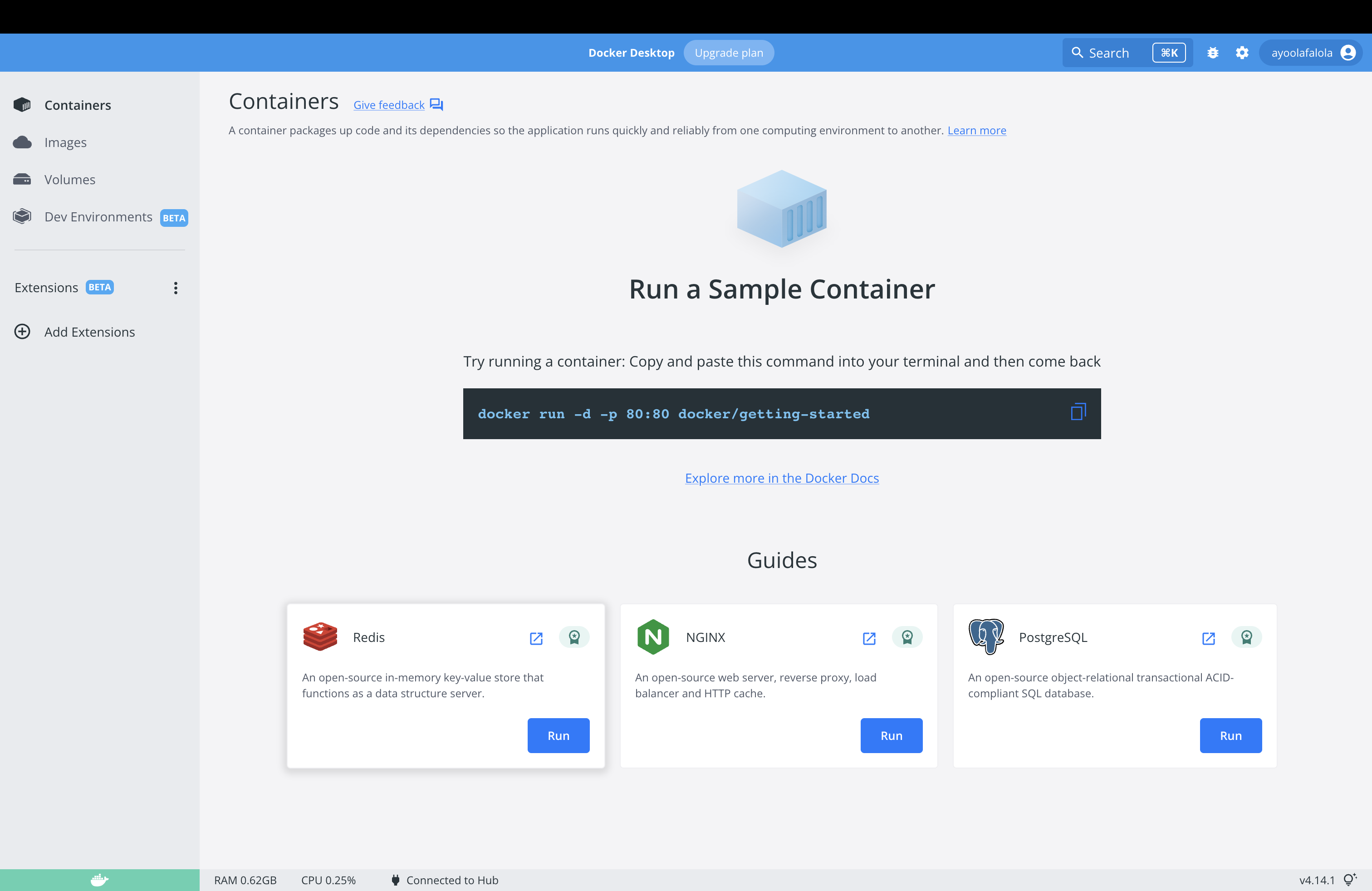Click the Connected to Hub plug icon
Image resolution: width=1372 pixels, height=891 pixels.
coord(396,880)
